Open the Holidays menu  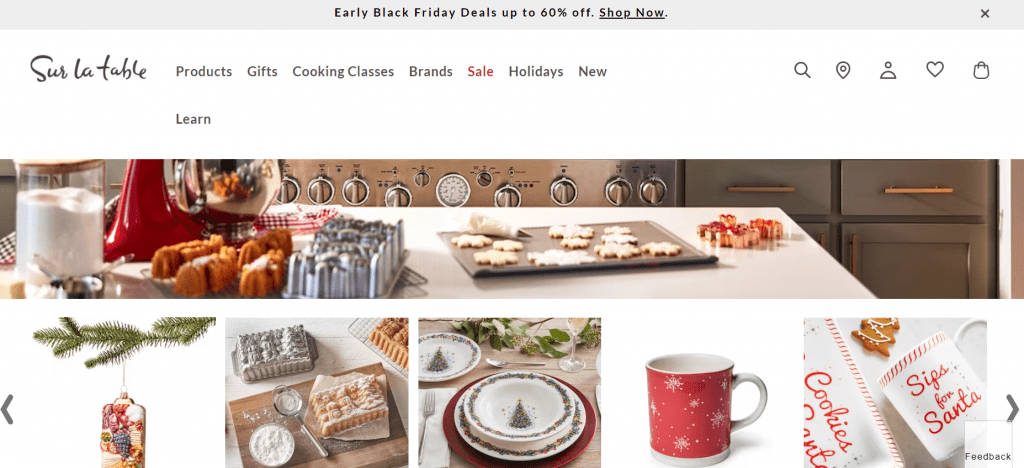pos(536,71)
